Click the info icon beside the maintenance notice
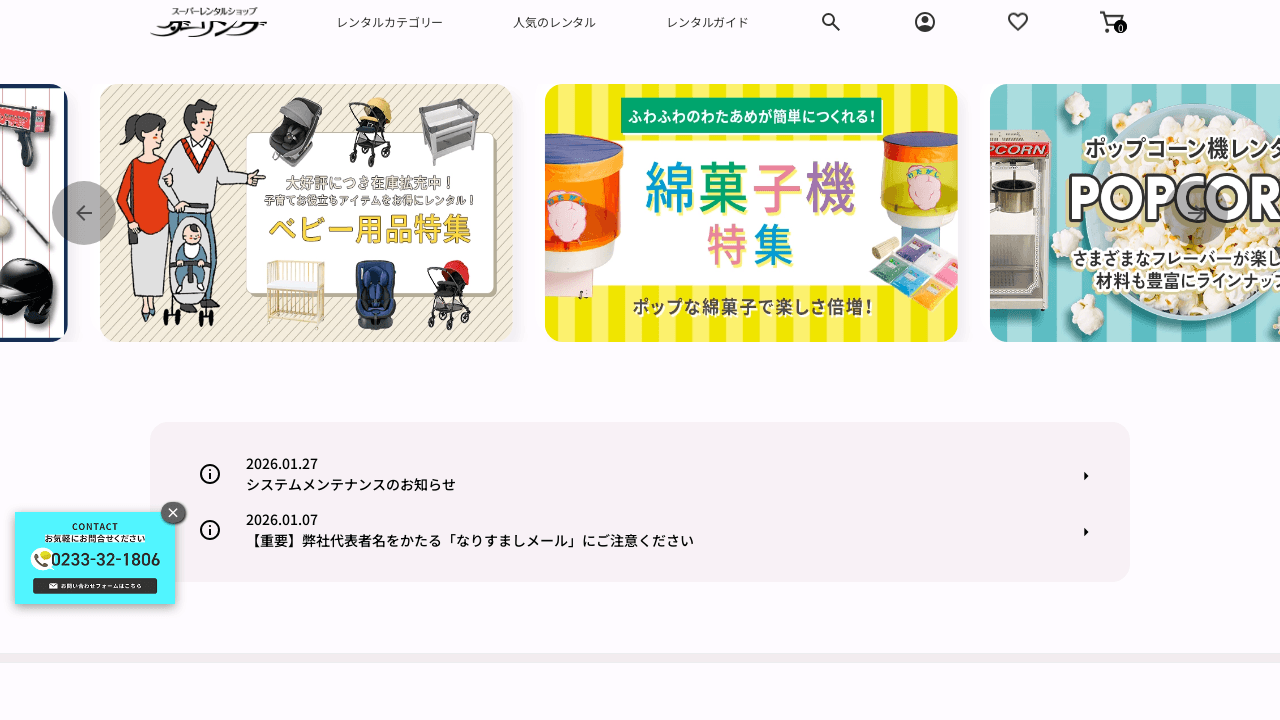This screenshot has width=1280, height=720. [x=210, y=474]
